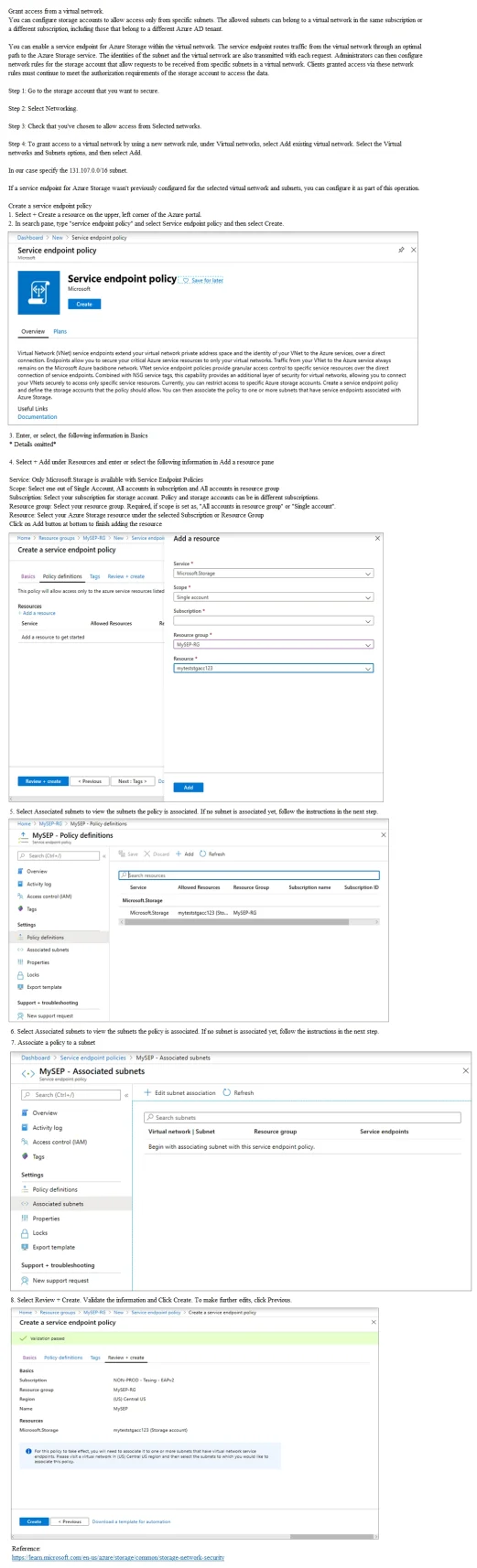Open the Plans tab on the overview page
The image size is (477, 1568).
60,332
